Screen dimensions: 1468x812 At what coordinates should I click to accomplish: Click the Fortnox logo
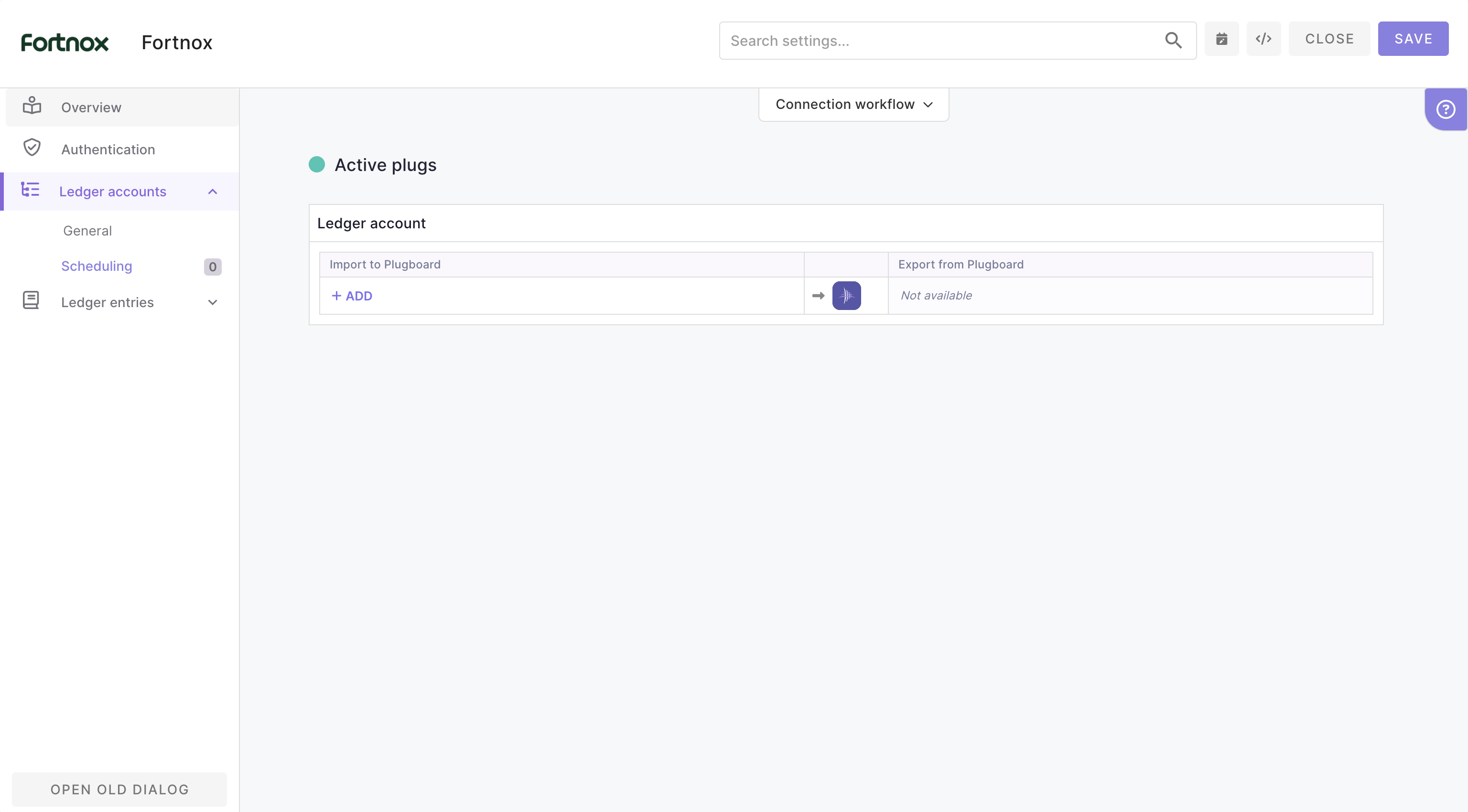(65, 42)
